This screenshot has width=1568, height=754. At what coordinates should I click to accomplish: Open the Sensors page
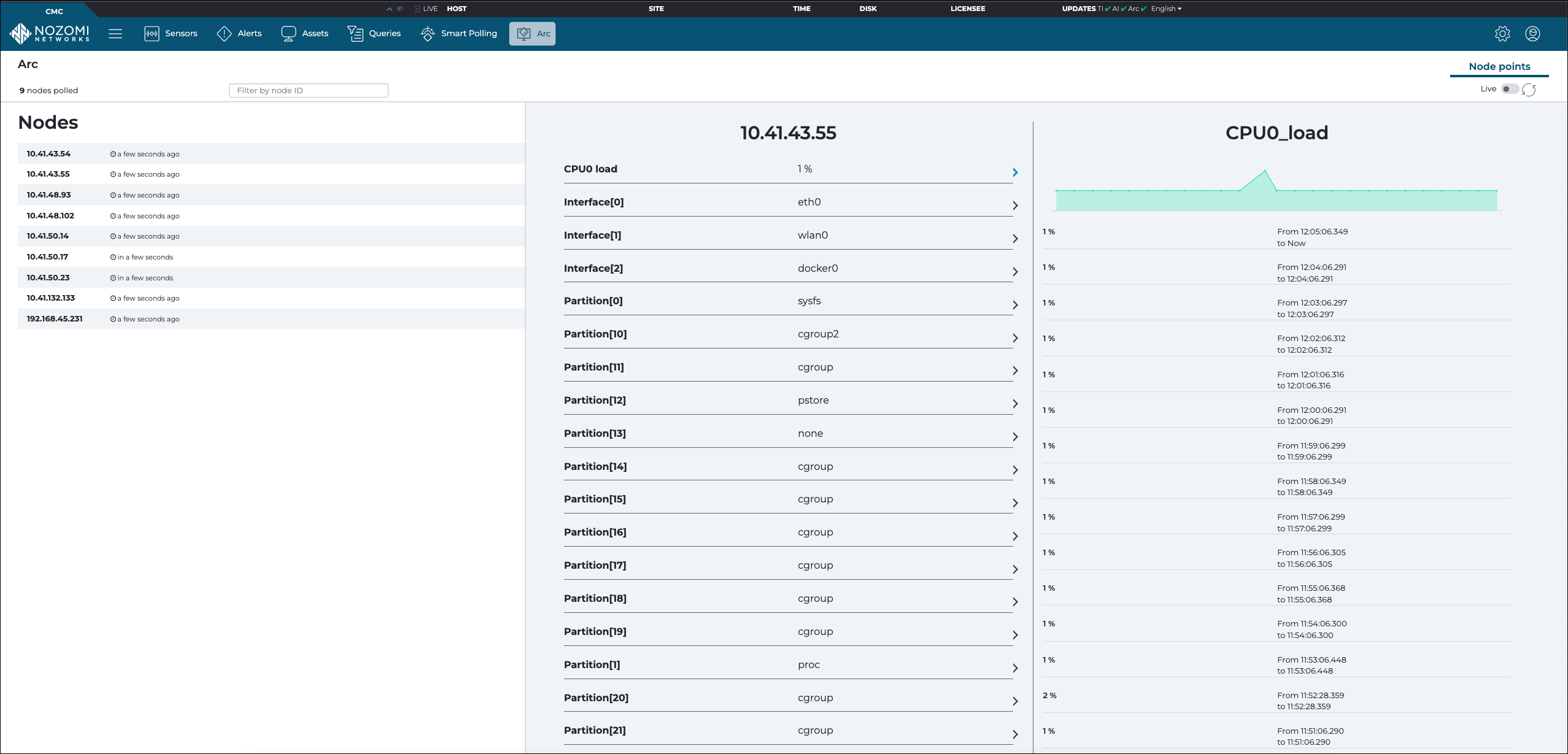pos(171,34)
